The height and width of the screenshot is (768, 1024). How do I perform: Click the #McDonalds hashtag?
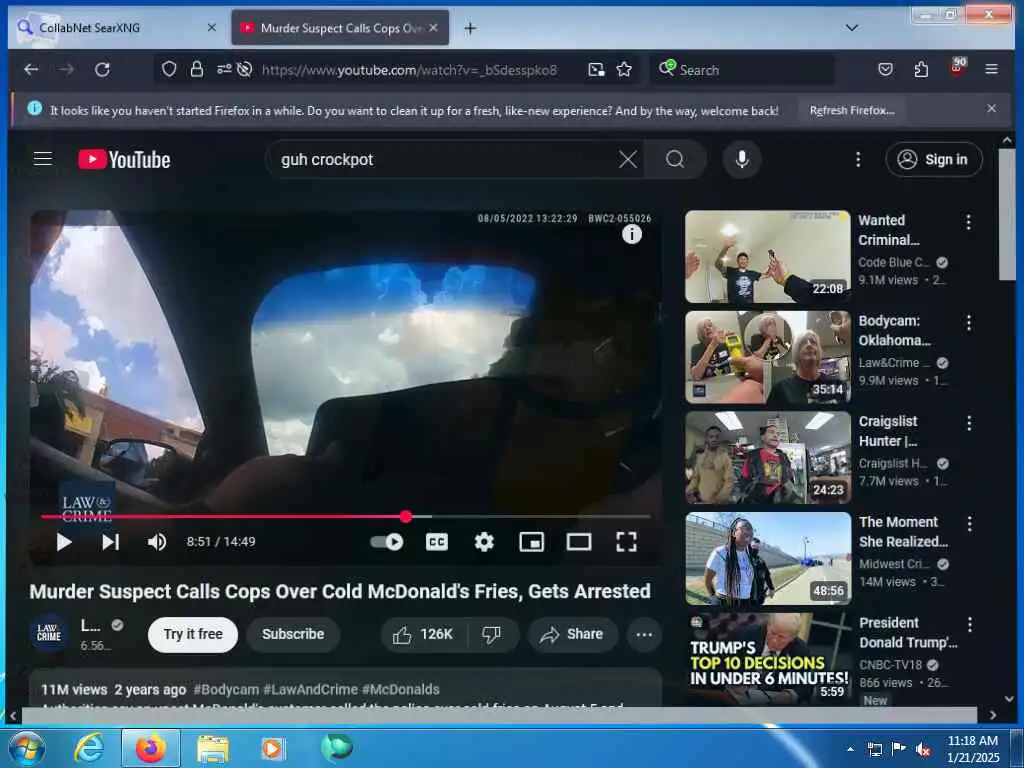400,690
